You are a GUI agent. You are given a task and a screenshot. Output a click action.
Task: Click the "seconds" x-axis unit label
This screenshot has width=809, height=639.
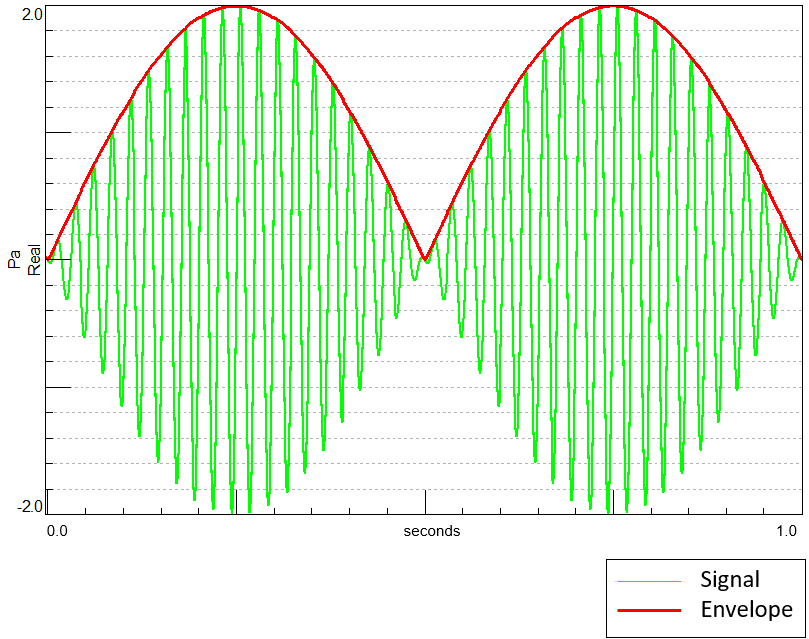(432, 531)
